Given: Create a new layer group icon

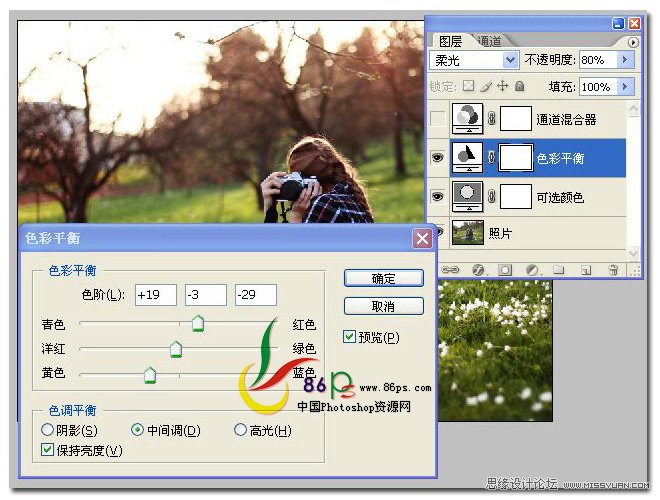Looking at the screenshot, I should 559,269.
